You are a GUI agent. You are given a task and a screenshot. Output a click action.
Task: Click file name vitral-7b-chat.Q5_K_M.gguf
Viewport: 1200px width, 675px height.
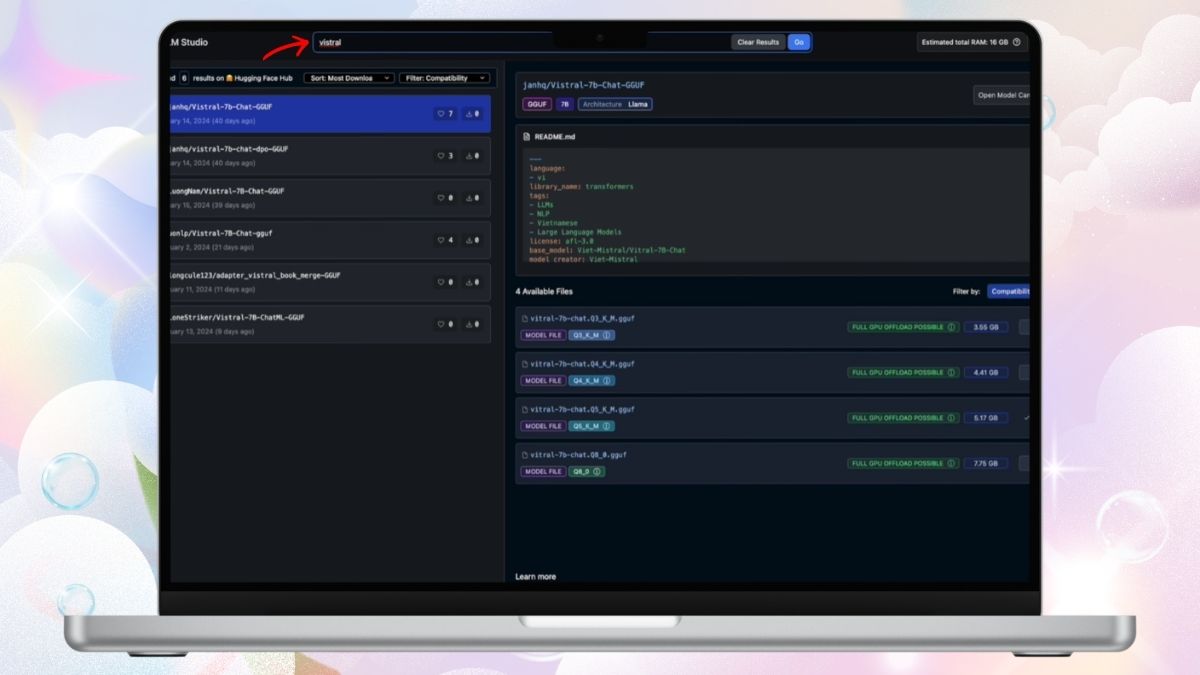[x=582, y=409]
